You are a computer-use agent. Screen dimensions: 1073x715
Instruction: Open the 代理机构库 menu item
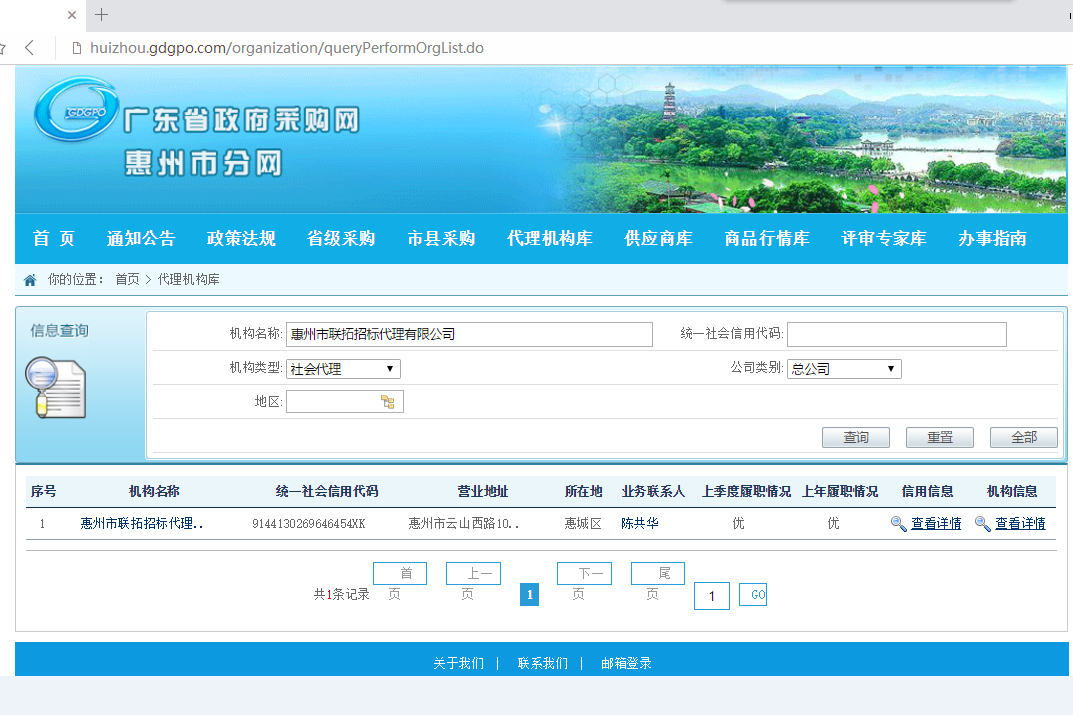(549, 239)
